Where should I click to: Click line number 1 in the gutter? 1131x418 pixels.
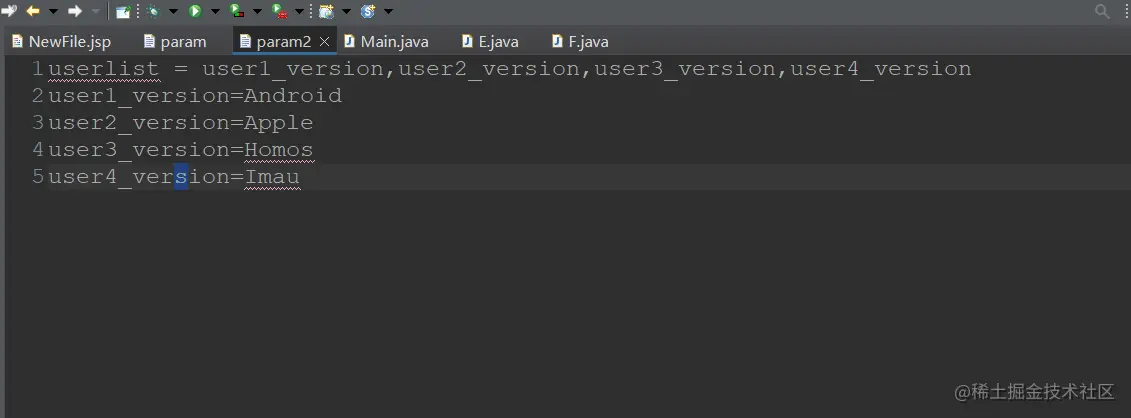tap(38, 69)
